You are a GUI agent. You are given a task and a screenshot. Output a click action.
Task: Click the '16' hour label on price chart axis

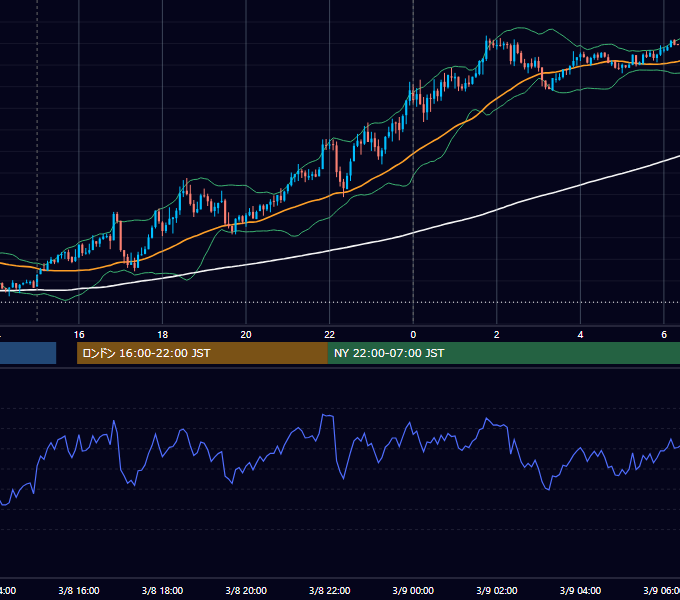point(79,335)
